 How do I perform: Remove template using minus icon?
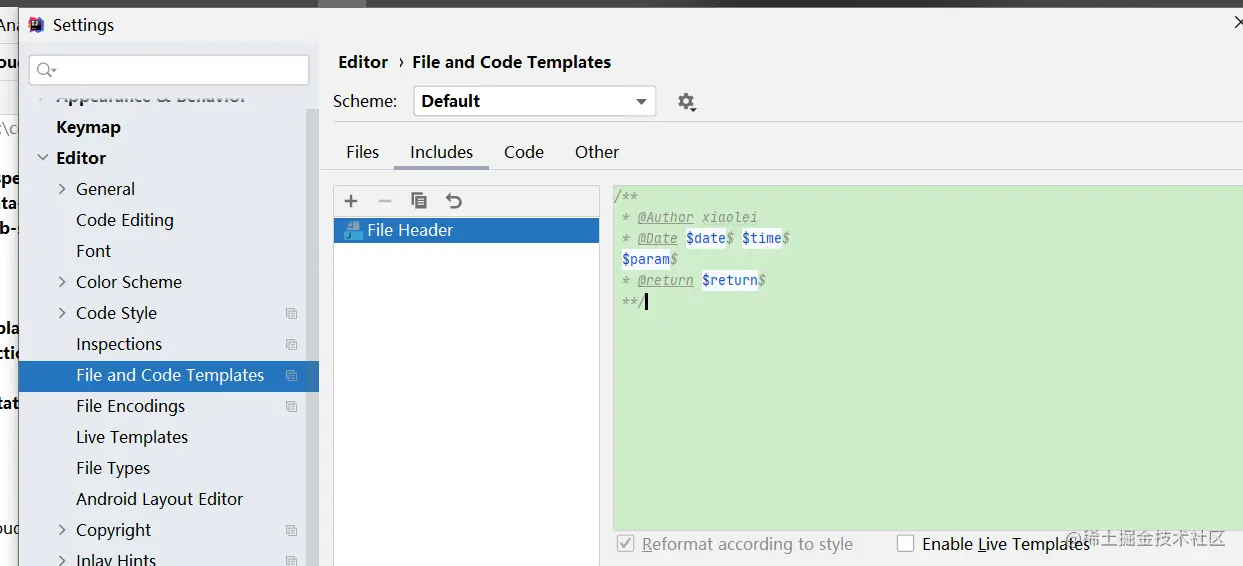[385, 201]
